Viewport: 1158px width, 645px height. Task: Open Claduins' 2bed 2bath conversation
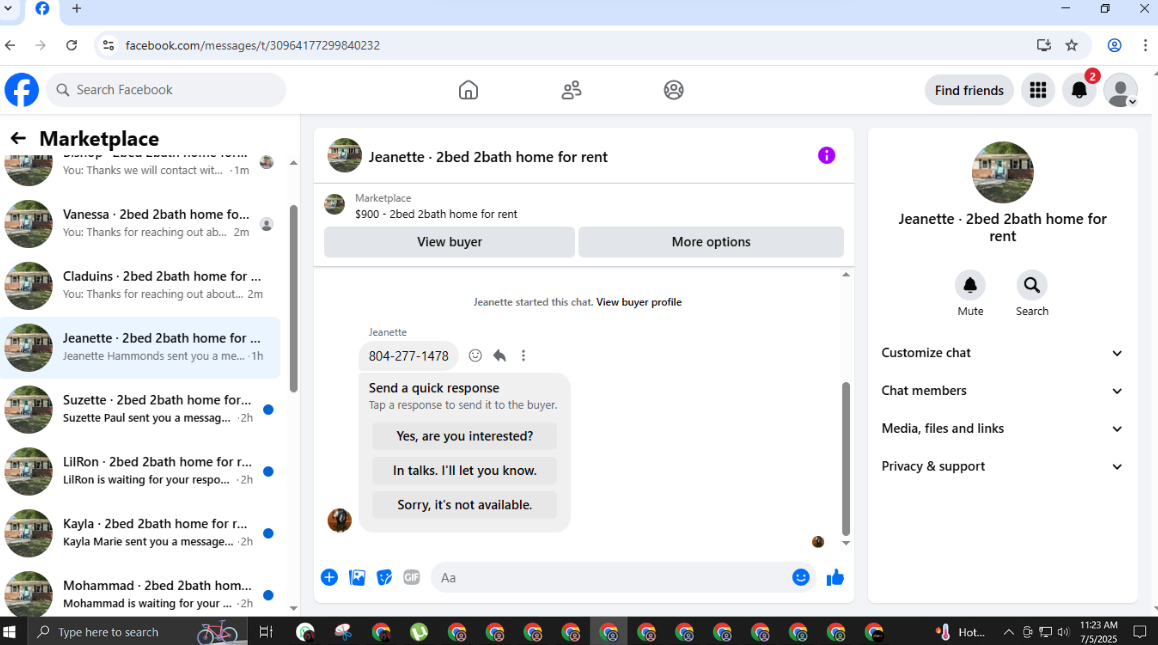click(x=140, y=285)
